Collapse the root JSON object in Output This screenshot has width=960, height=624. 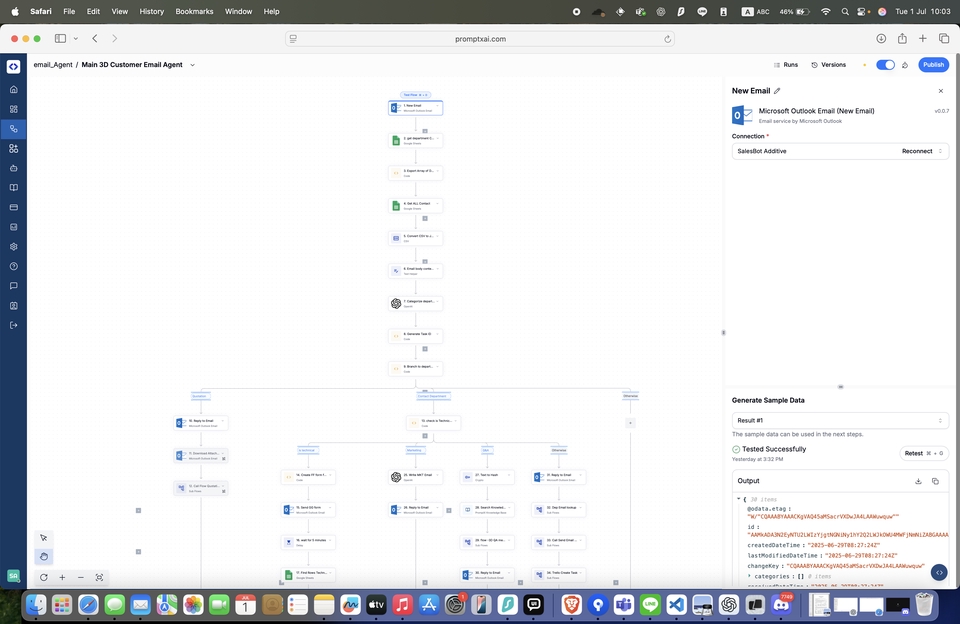739,498
